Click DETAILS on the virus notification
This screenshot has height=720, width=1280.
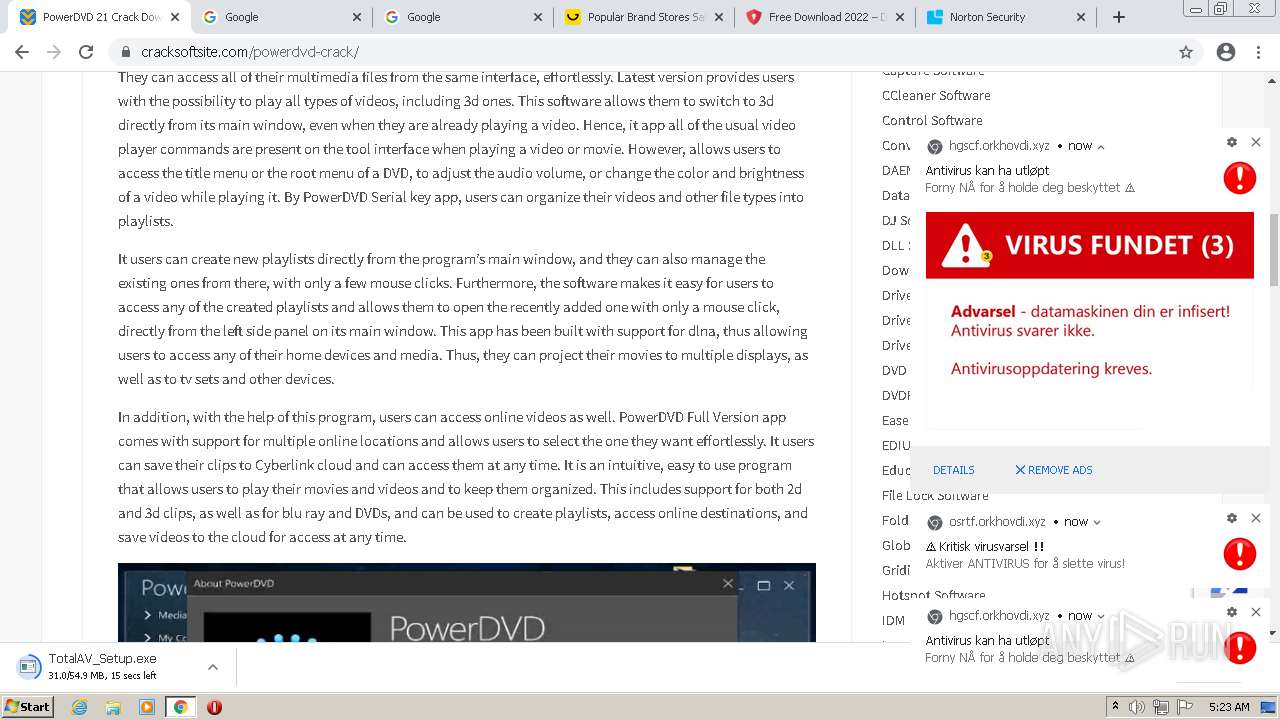(x=954, y=470)
